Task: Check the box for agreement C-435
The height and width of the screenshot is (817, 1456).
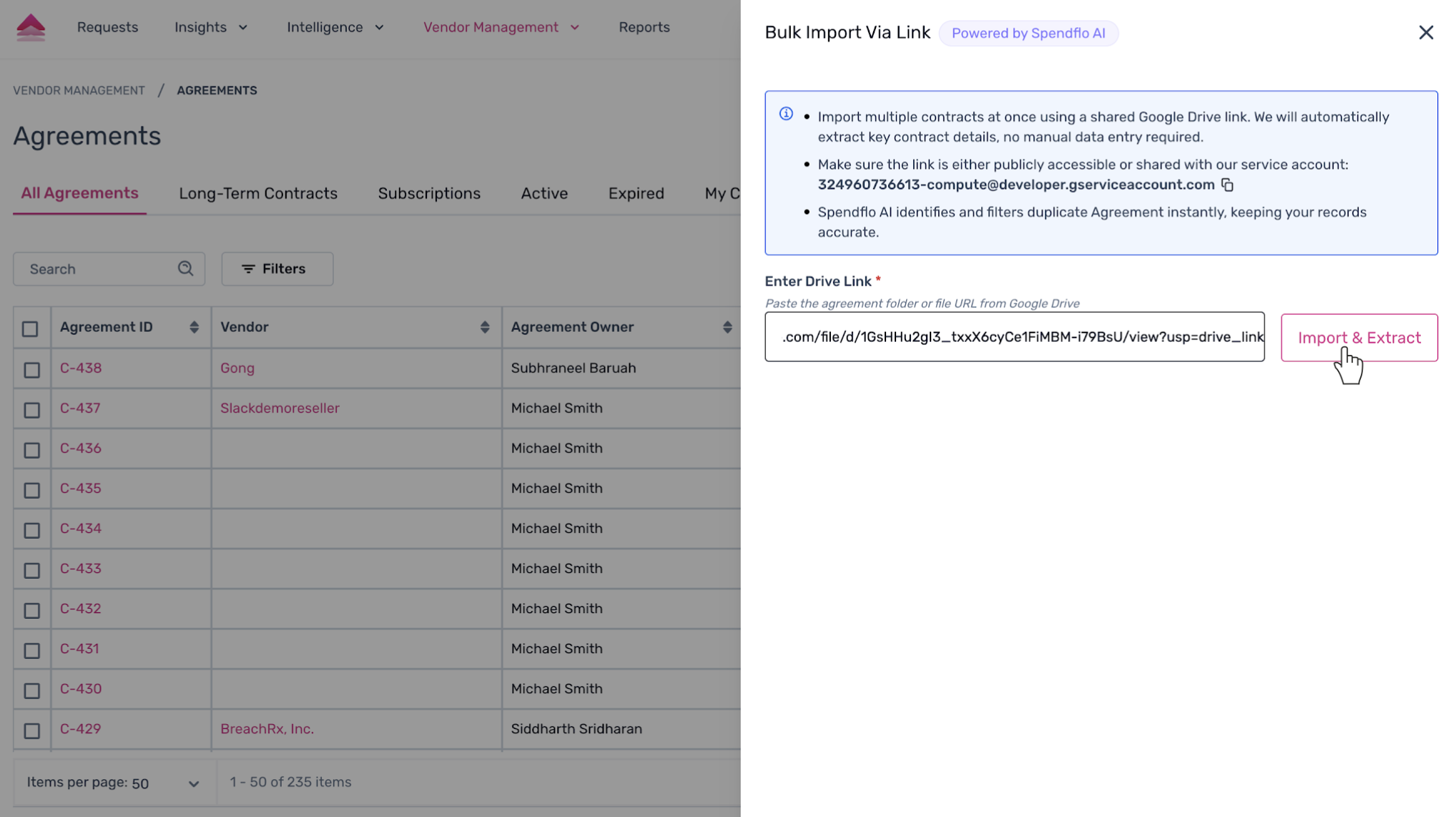Action: (x=31, y=490)
